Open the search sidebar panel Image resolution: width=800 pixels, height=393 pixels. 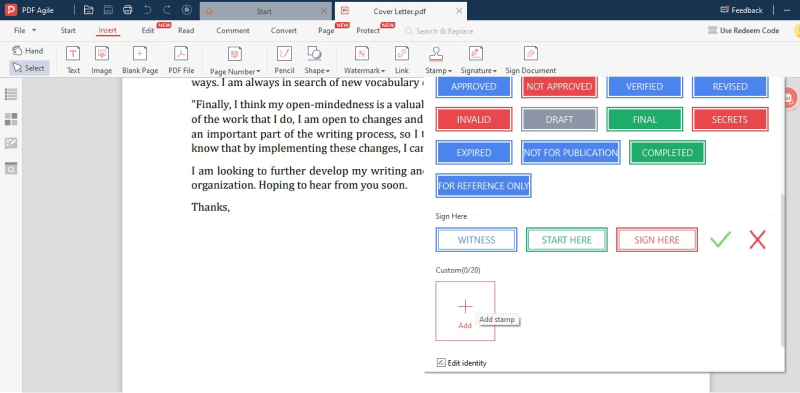pyautogui.click(x=11, y=168)
